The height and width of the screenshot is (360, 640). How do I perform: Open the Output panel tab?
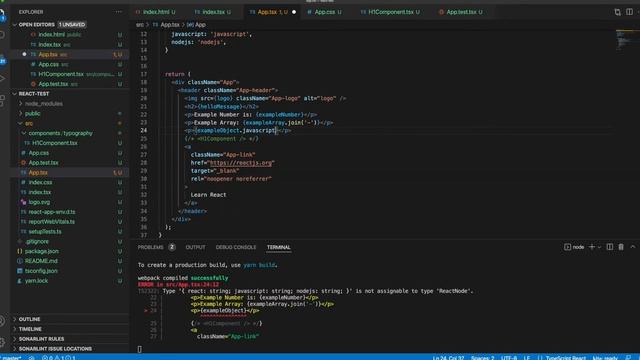coord(196,247)
